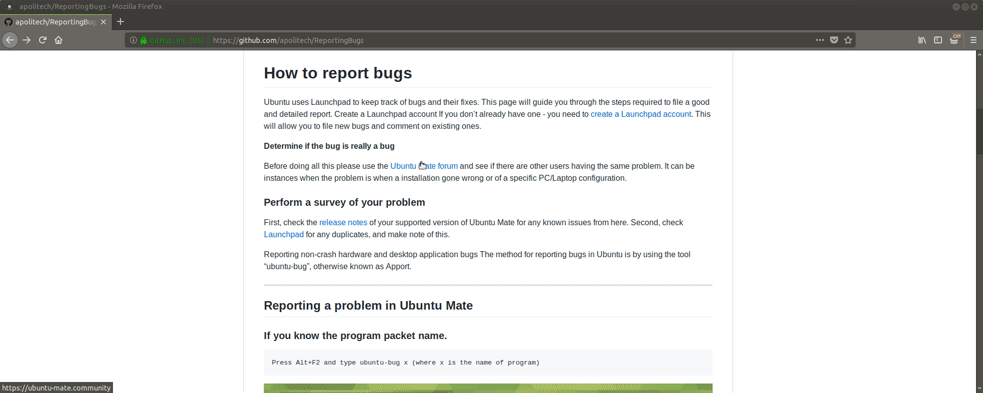Screen dimensions: 983x393
Task: Open the Home page icon
Action: point(58,40)
